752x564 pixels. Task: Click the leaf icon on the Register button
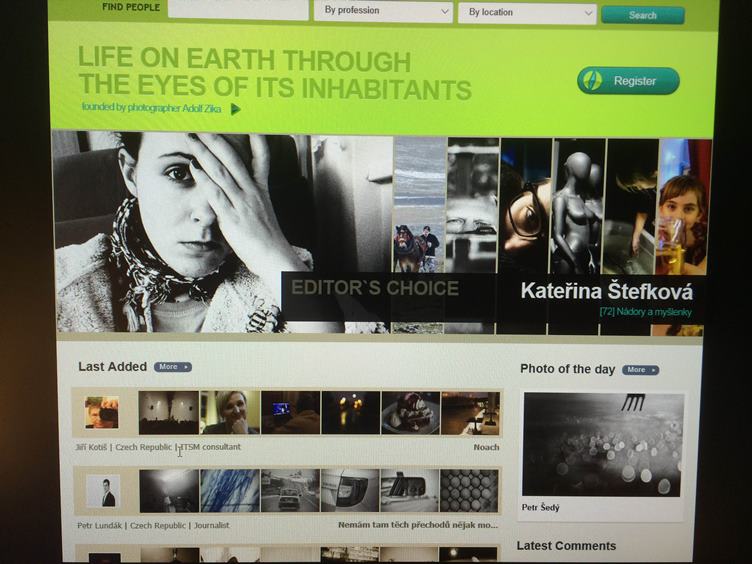594,81
